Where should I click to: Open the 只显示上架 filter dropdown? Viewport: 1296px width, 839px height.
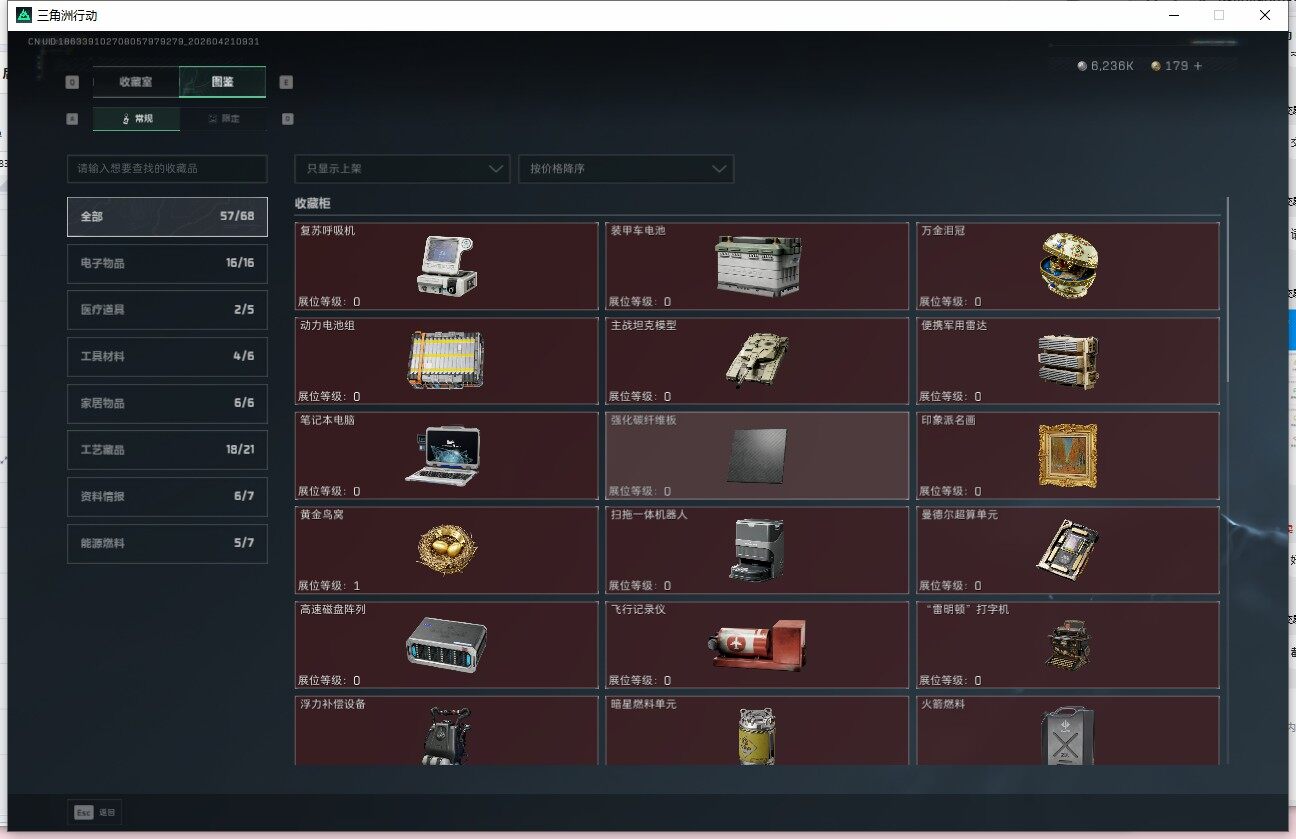pyautogui.click(x=402, y=169)
